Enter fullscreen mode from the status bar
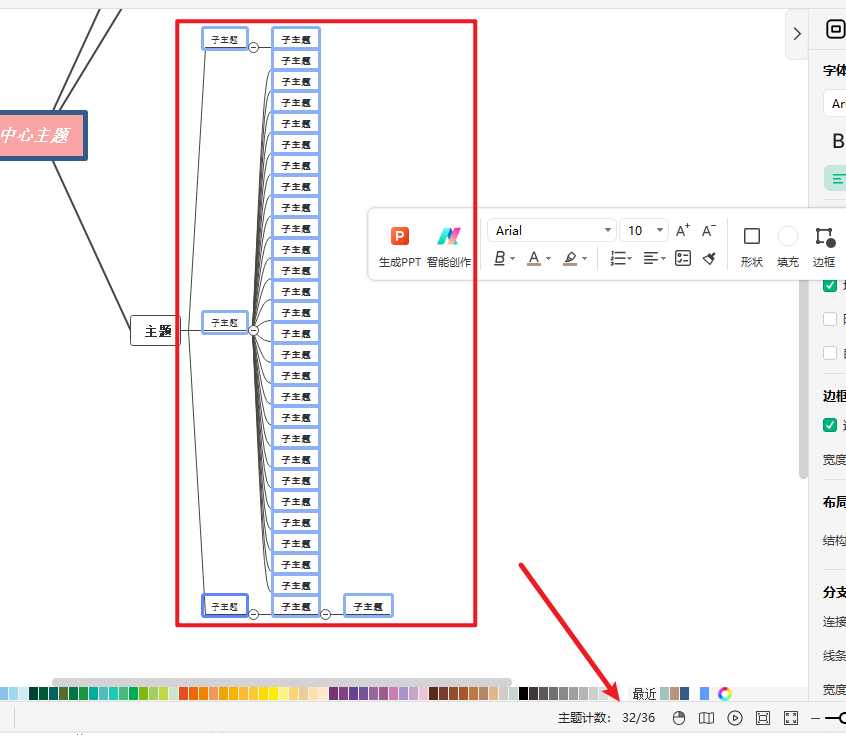The width and height of the screenshot is (846, 735). (791, 718)
